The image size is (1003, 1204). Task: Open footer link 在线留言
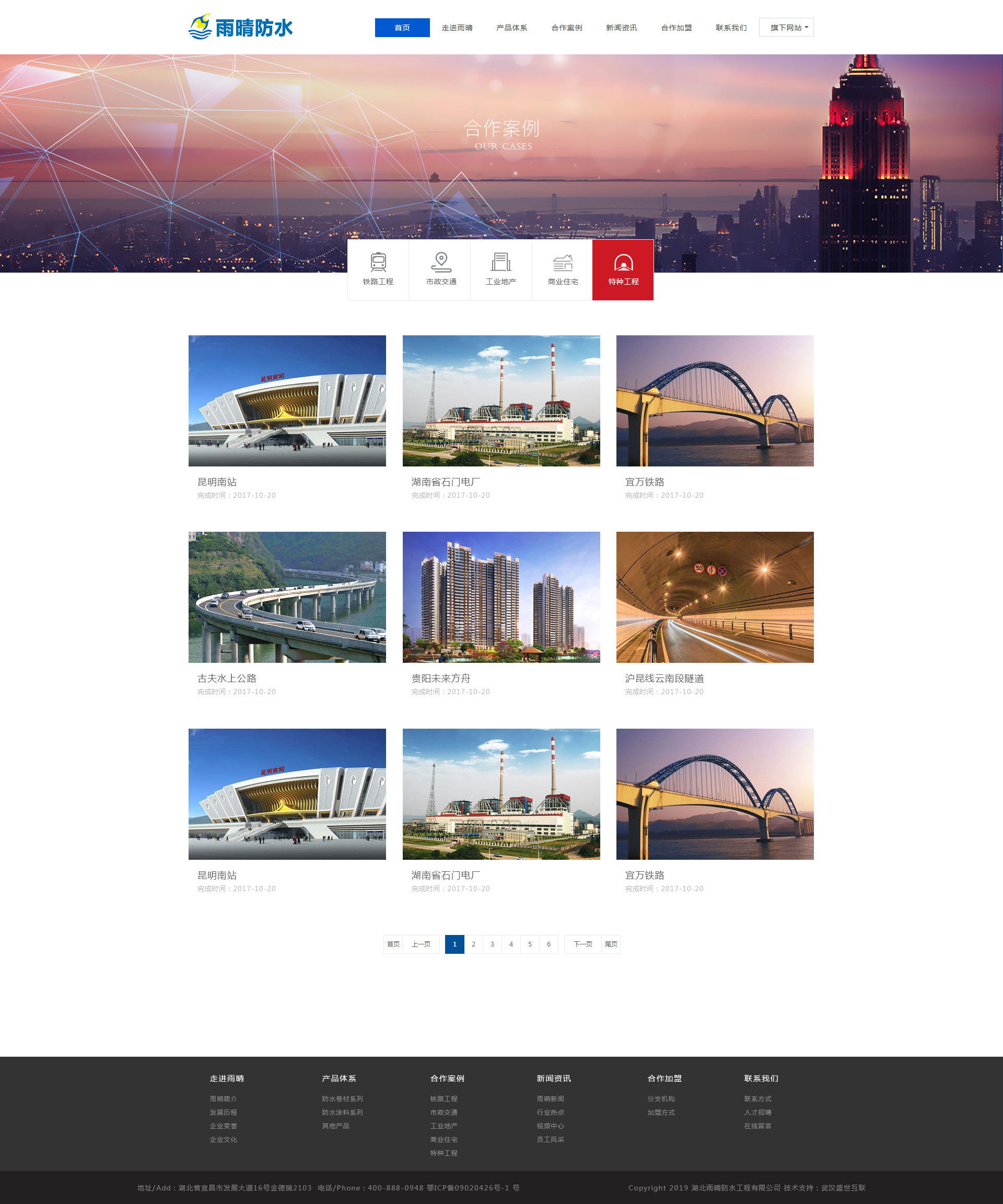point(757,1126)
